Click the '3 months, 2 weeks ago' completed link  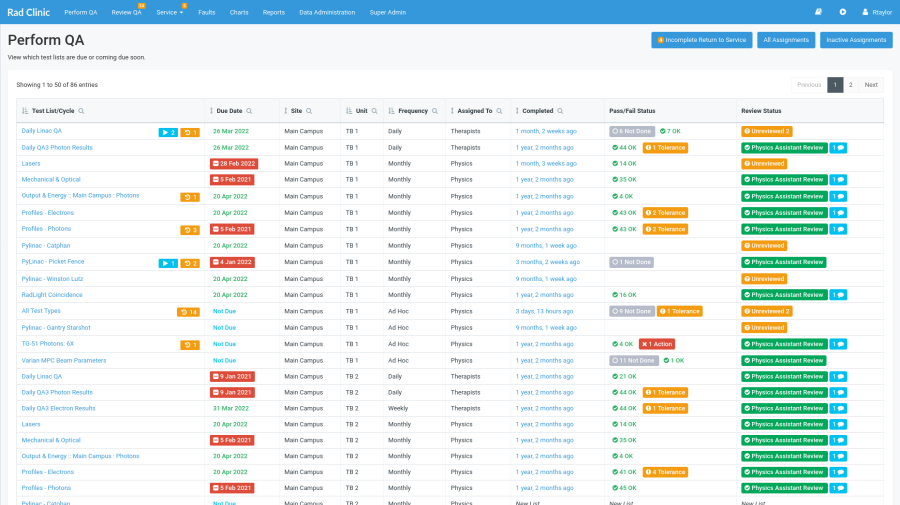tap(548, 262)
